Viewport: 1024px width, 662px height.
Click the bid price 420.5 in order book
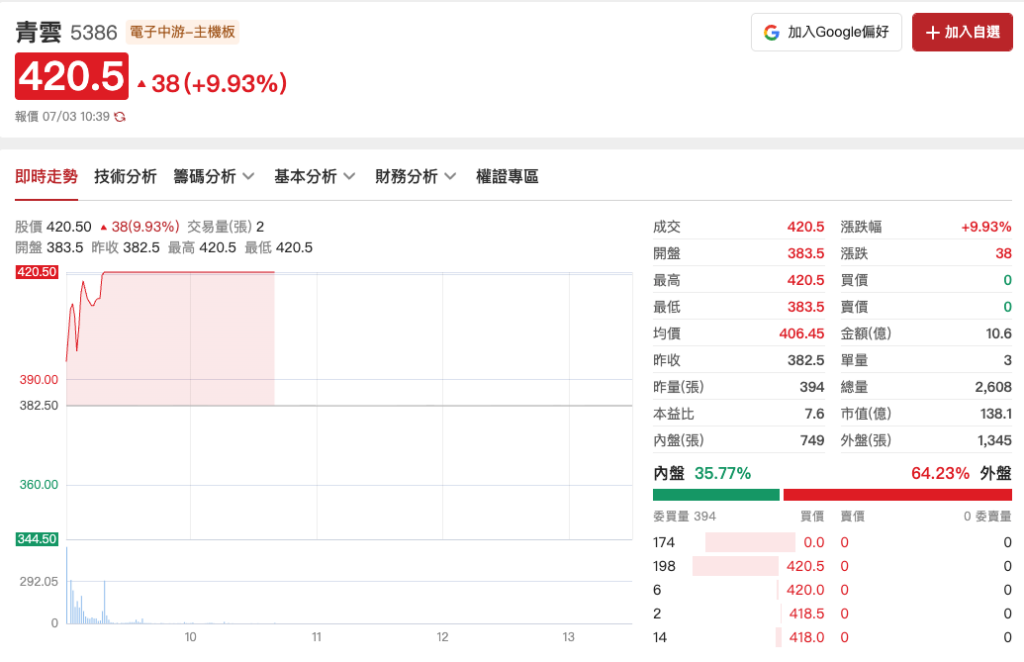point(805,566)
